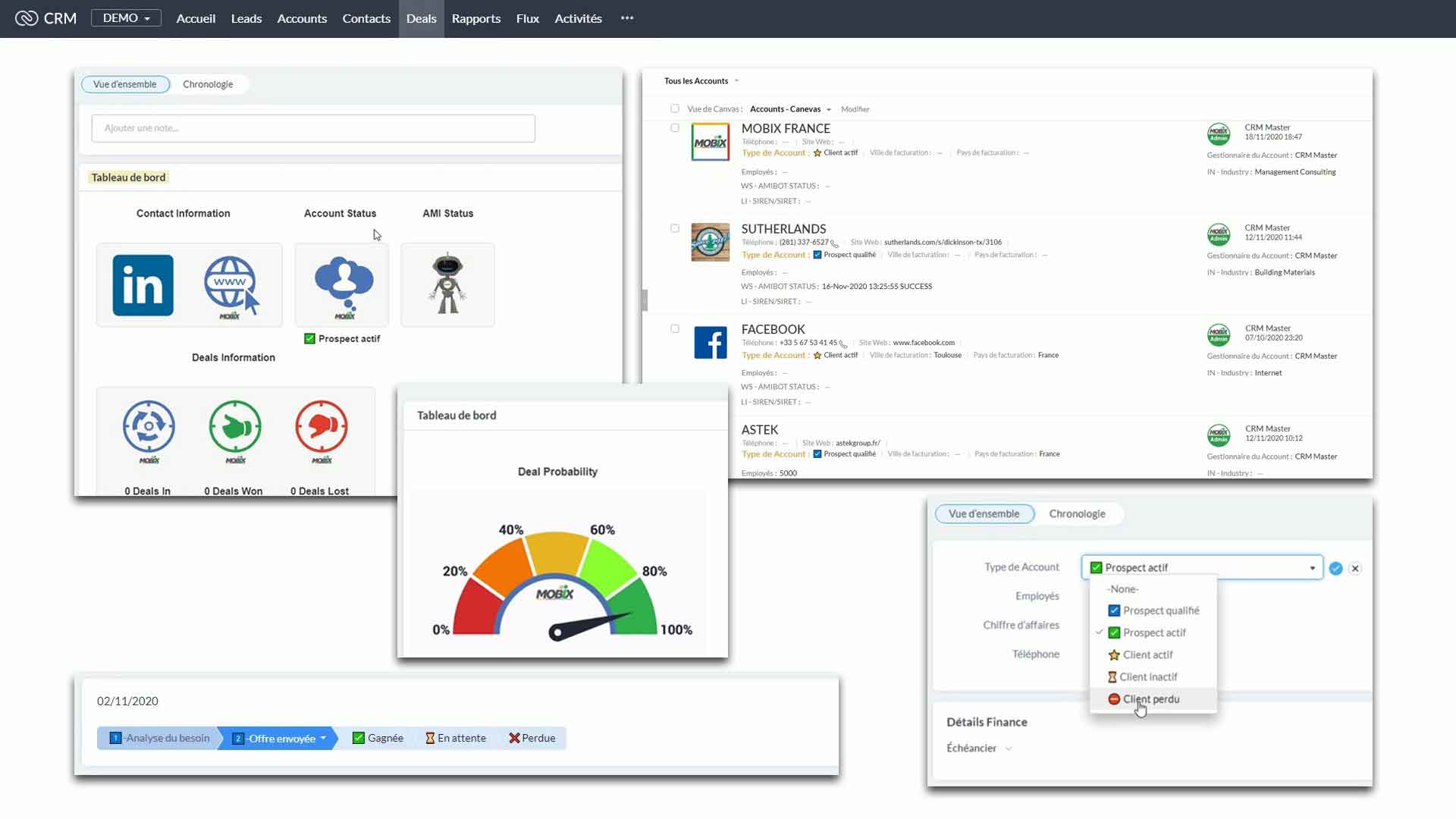Open the ASTEK account name link
Screen dimensions: 1456x819
click(x=760, y=429)
